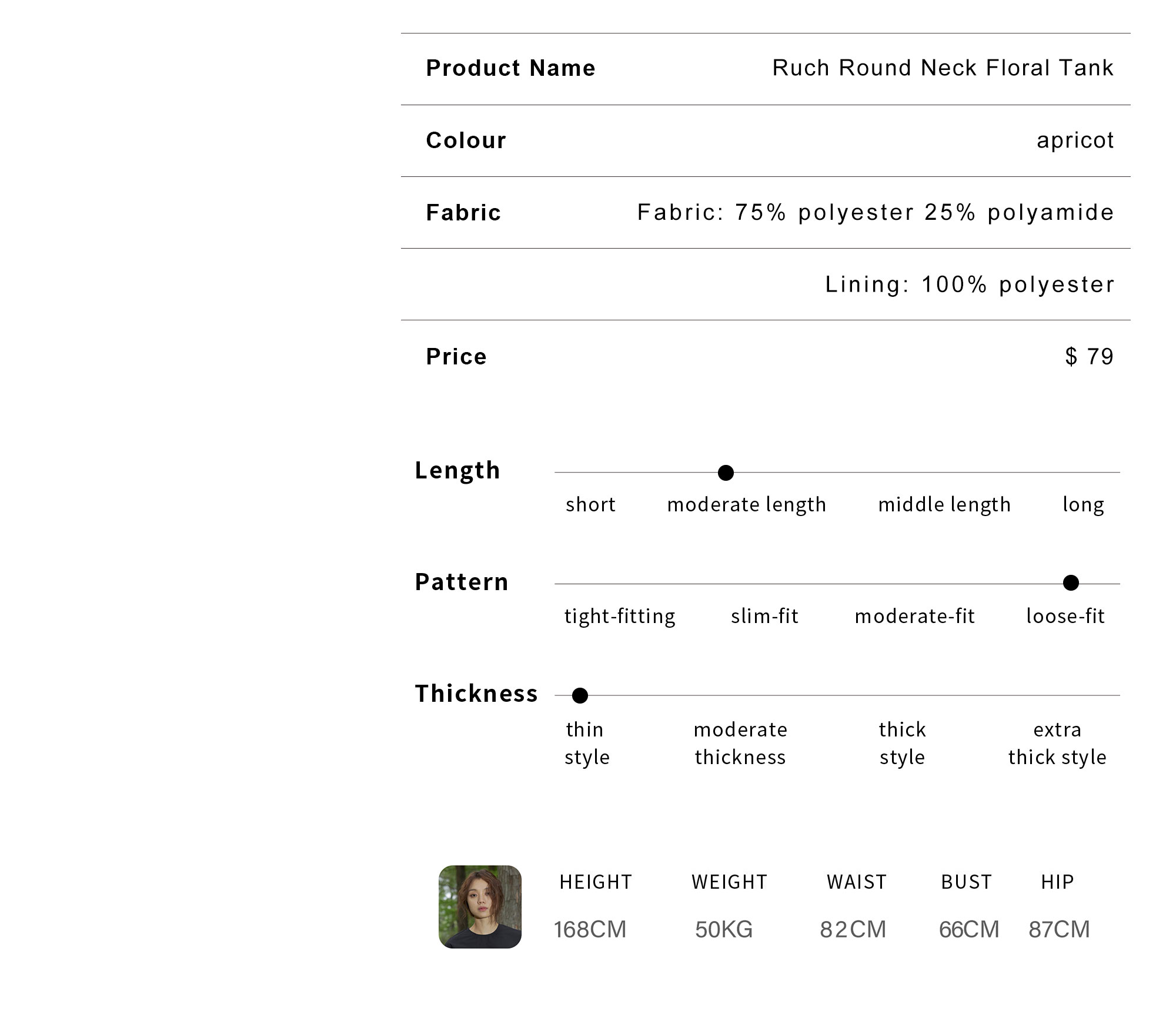Choose the 'moderate-fit' pattern label
The width and height of the screenshot is (1176, 1018).
tap(914, 616)
